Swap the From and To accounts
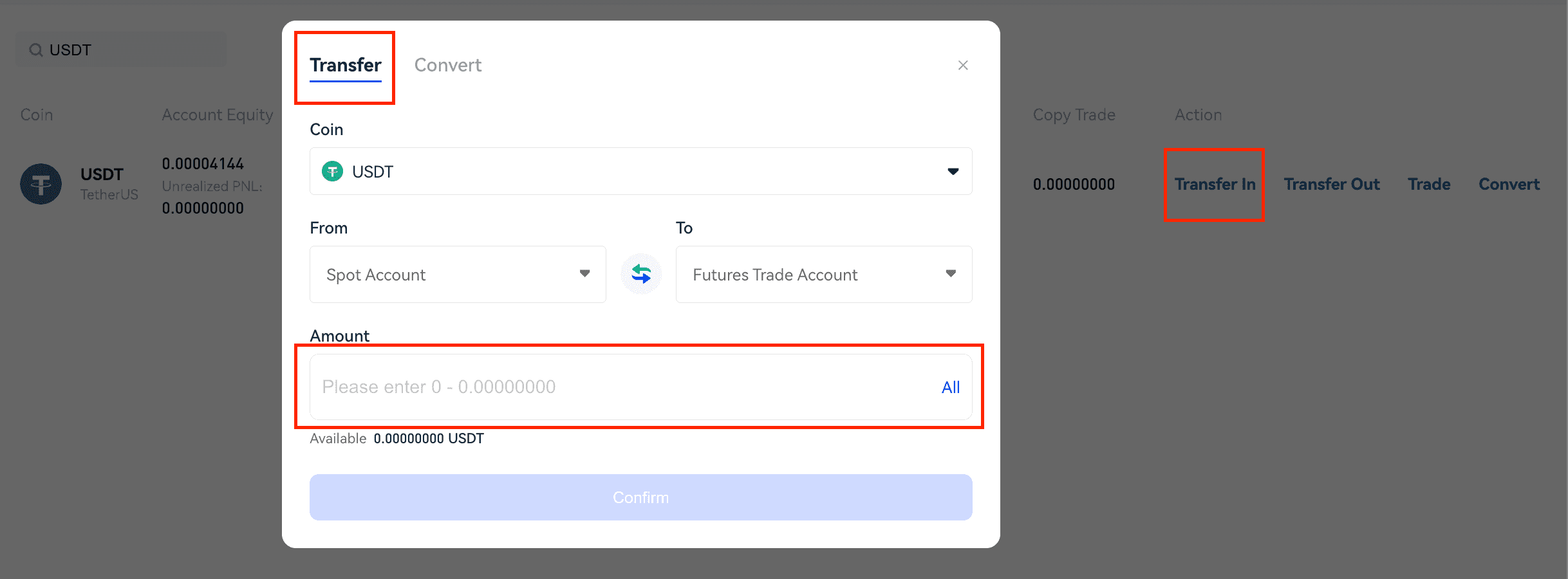Viewport: 1568px width, 579px height. click(x=641, y=274)
